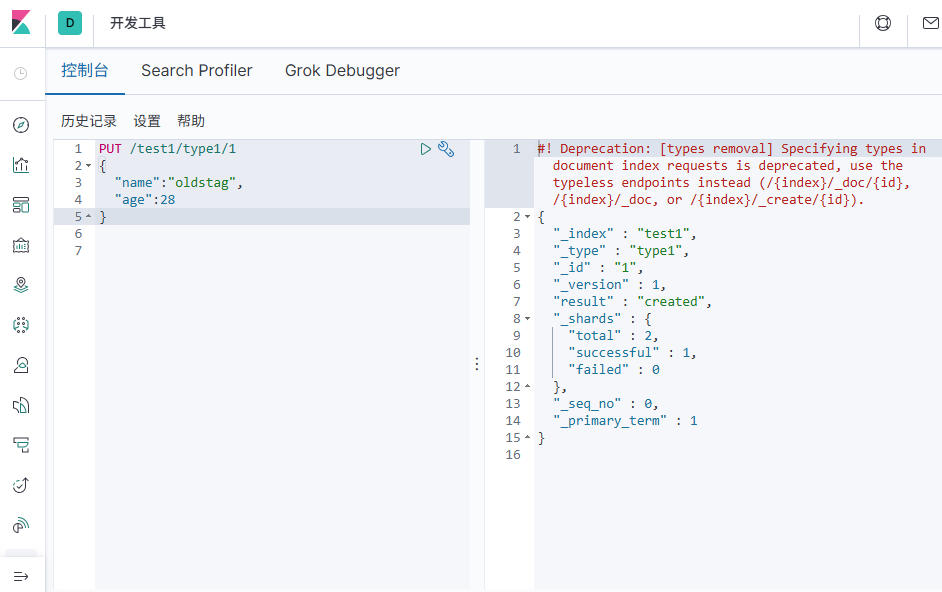Open 设置 (Settings) in the console
Screen dimensions: 942x592
tap(147, 121)
